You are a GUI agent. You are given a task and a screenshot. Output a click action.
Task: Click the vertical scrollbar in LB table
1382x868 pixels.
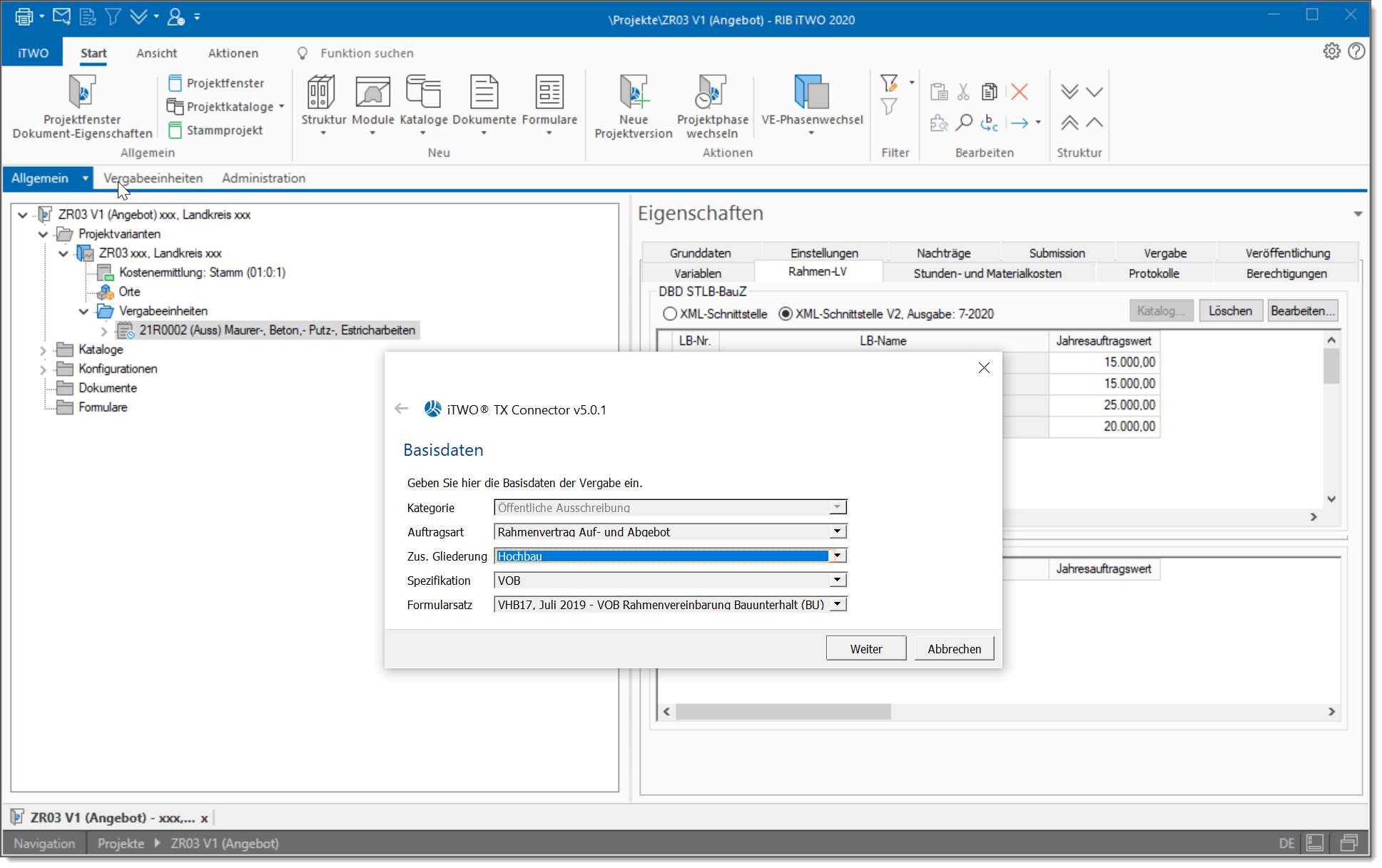(x=1331, y=368)
